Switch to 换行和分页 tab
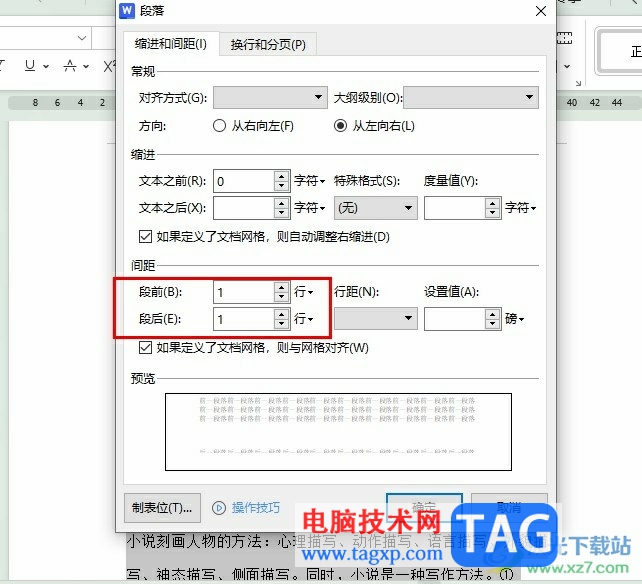Screen dimensions: 642x584 point(268,44)
